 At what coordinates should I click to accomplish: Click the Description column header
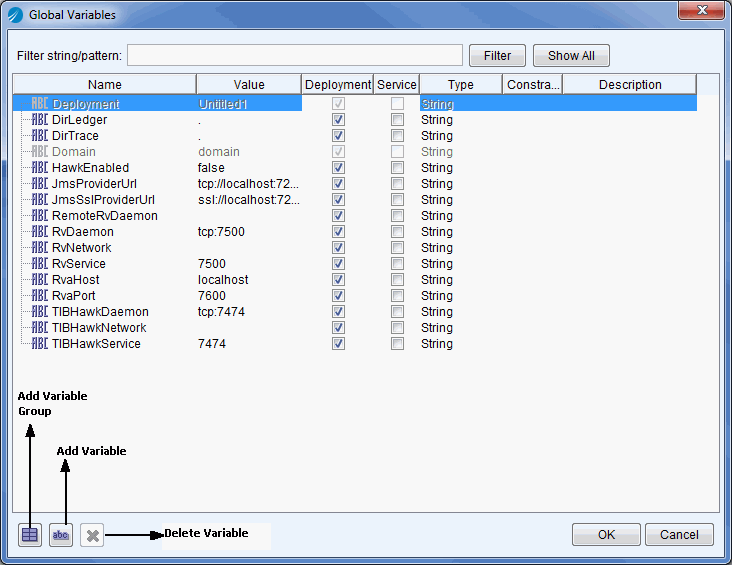tap(630, 85)
